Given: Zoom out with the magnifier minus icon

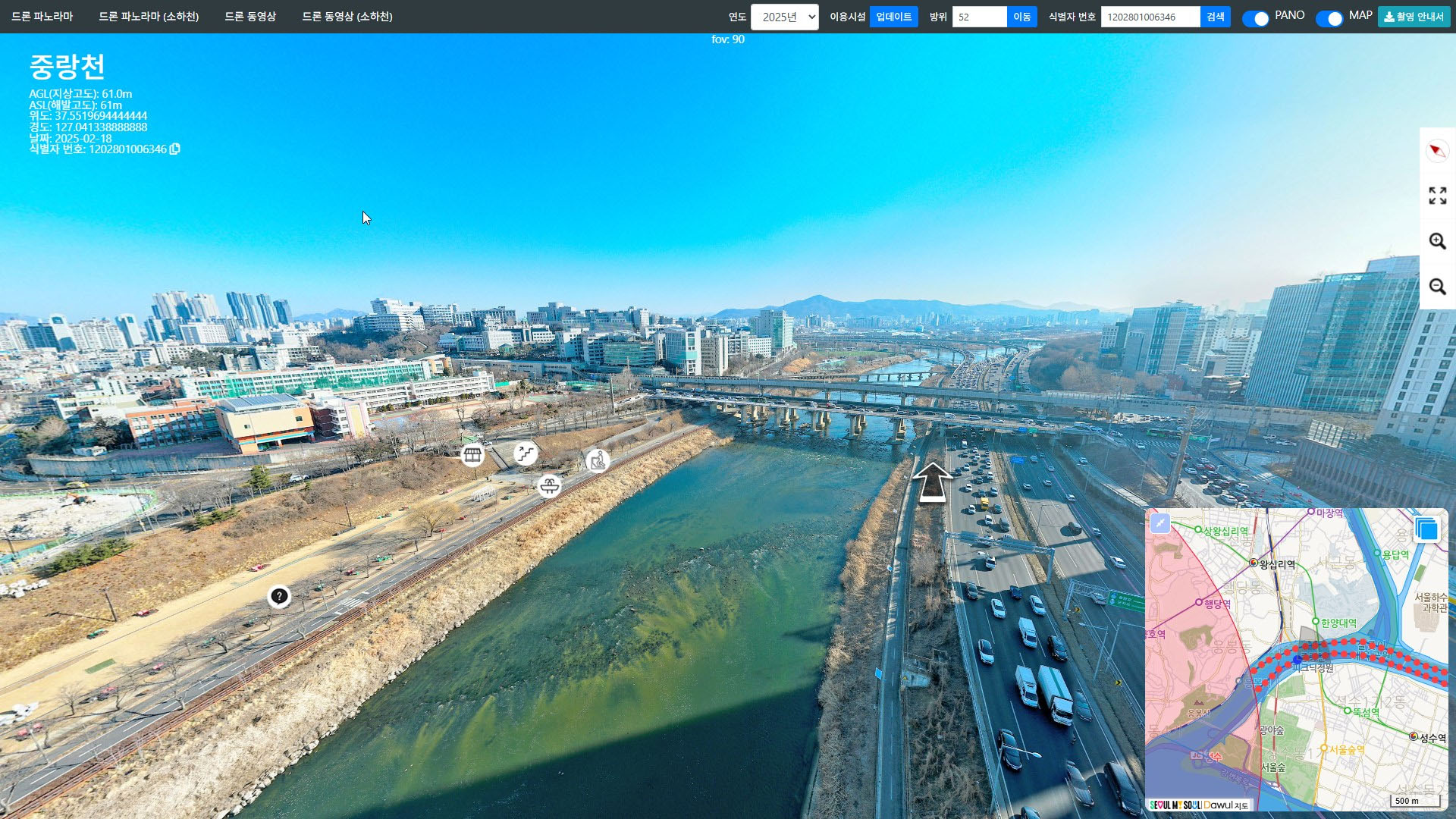Looking at the screenshot, I should coord(1437,287).
